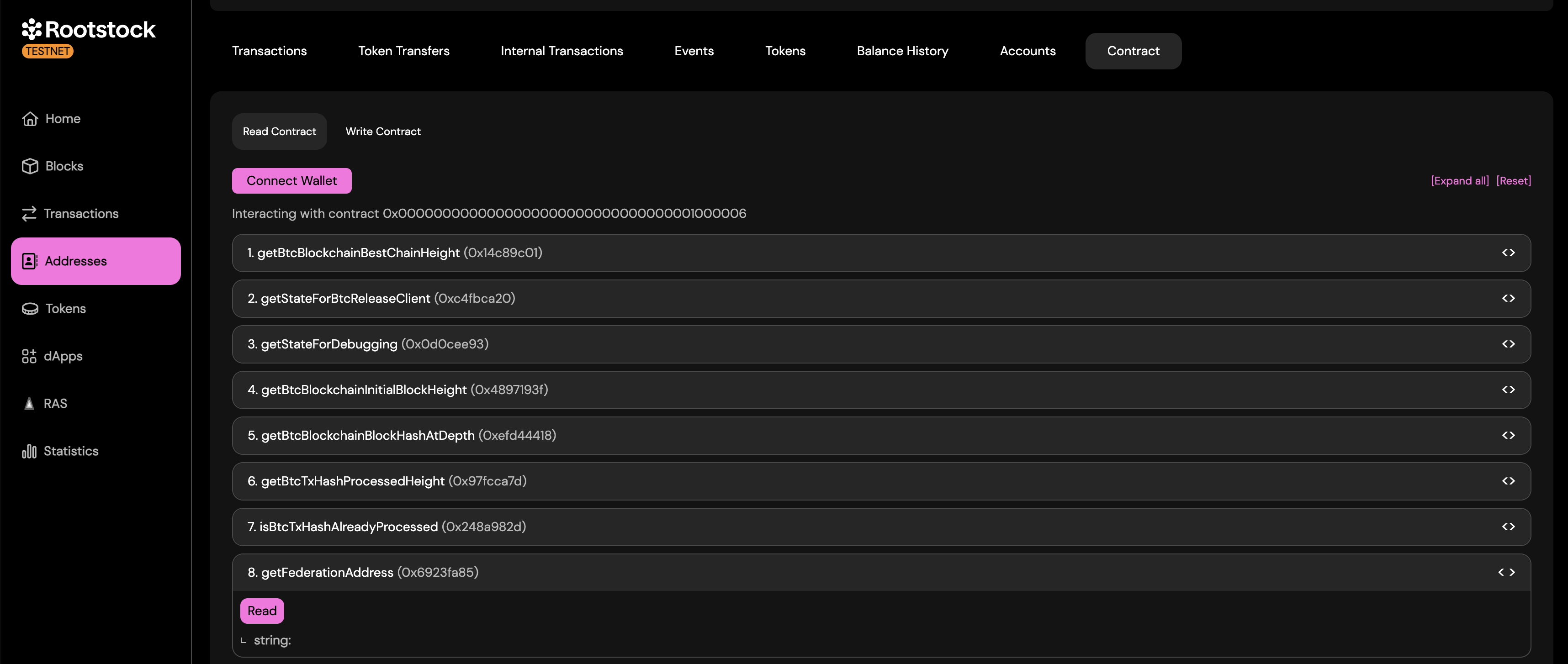Click the Rootstock logo icon

coord(32,29)
